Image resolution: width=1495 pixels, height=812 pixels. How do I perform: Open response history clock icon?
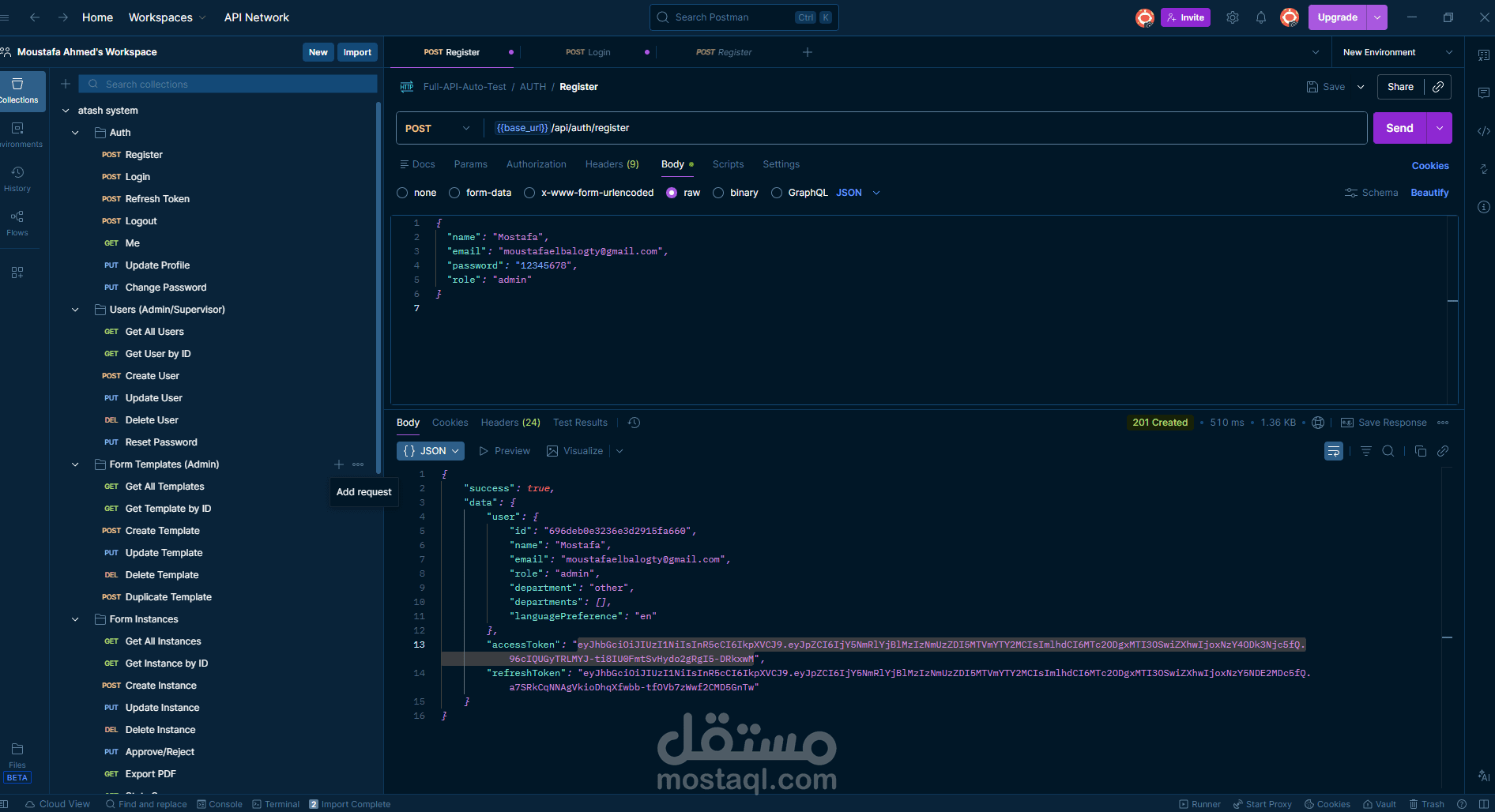click(634, 423)
